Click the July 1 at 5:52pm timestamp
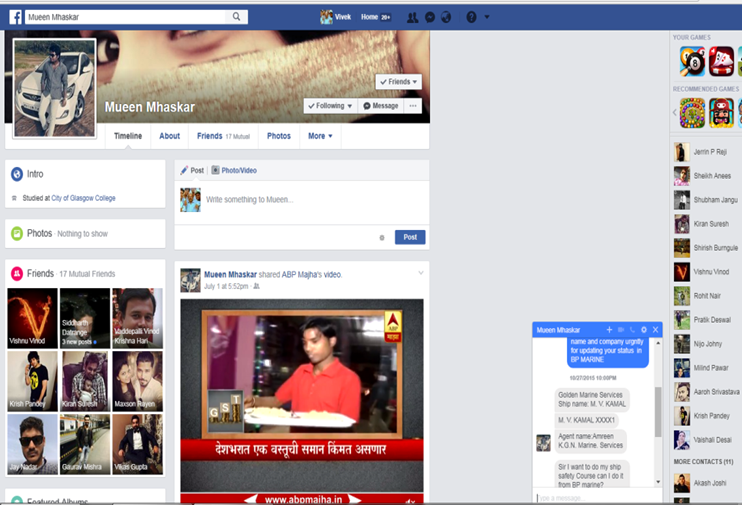742x505 pixels. [x=226, y=286]
